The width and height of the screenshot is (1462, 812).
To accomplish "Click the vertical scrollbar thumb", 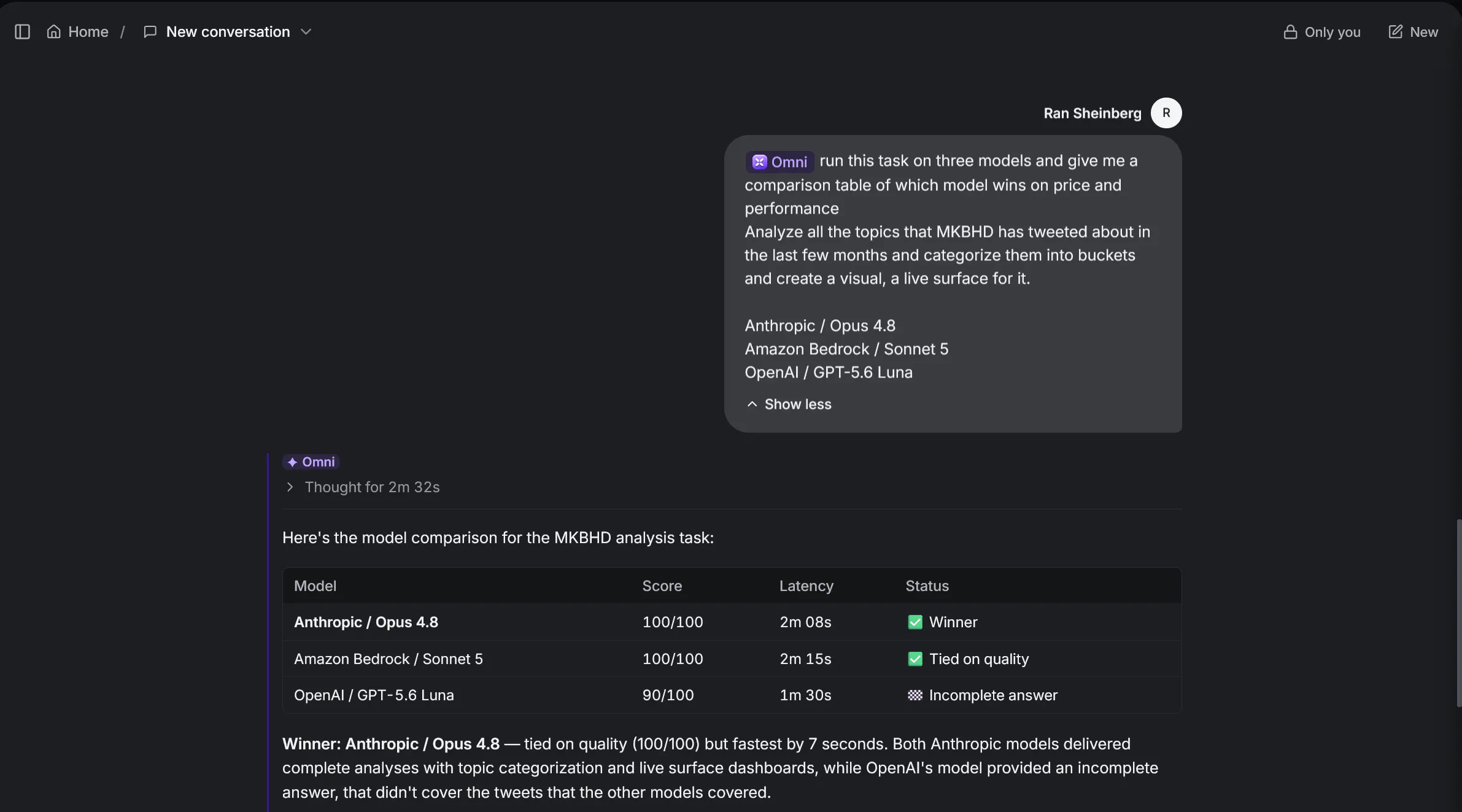I will coord(1458,613).
